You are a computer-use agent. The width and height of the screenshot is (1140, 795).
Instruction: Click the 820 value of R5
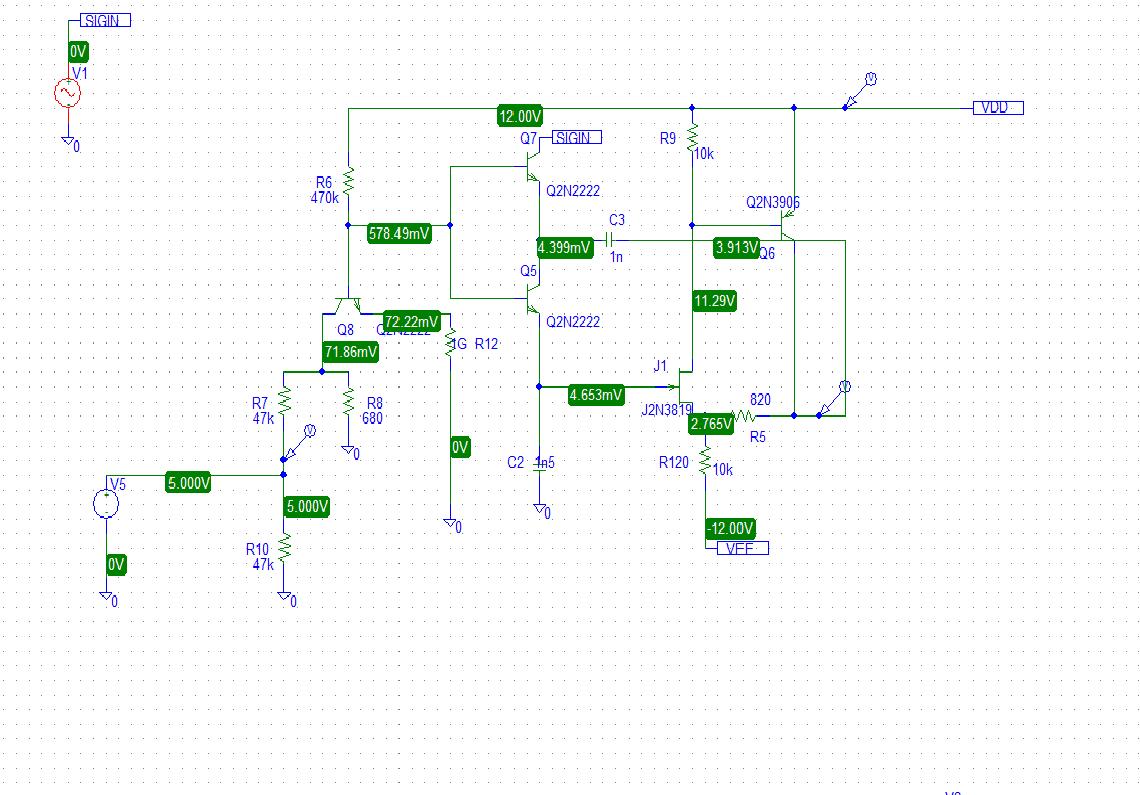[760, 399]
